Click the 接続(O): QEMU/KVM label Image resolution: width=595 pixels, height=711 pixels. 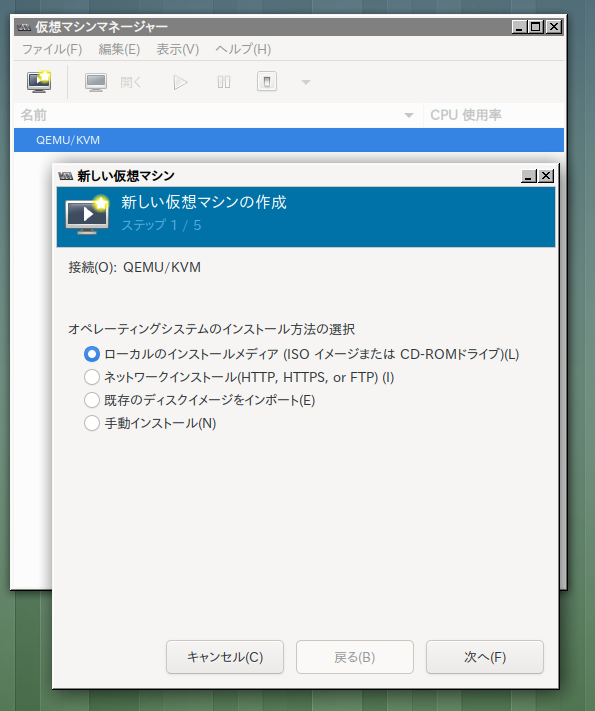(x=134, y=268)
